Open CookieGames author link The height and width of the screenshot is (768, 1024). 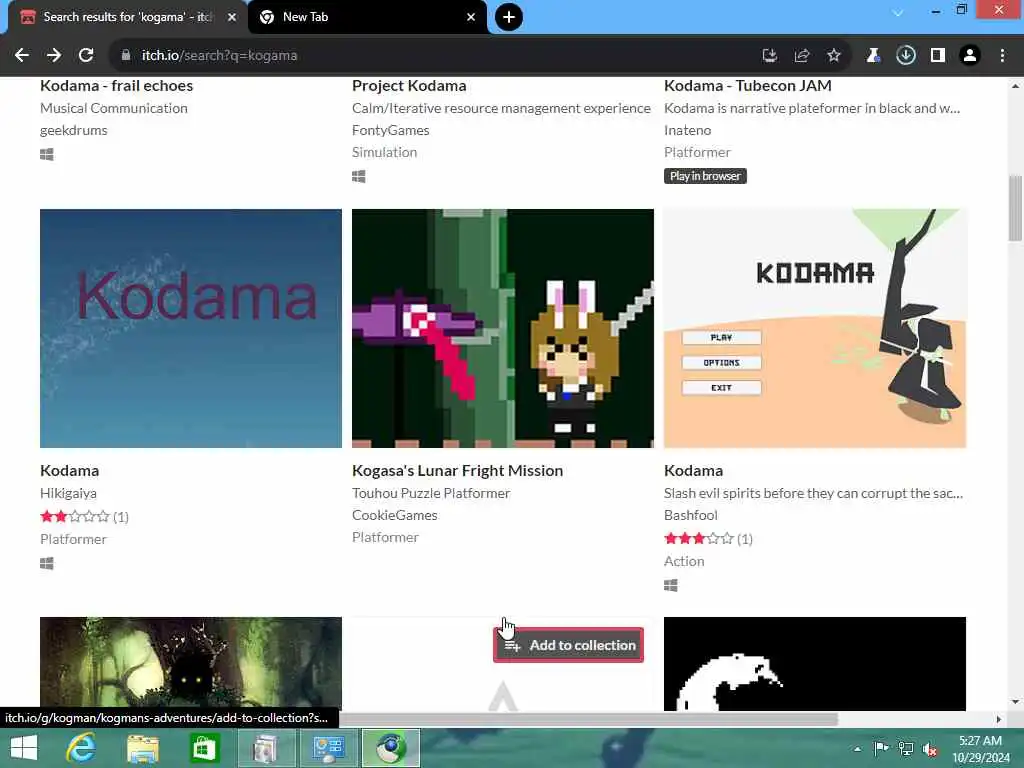click(394, 515)
